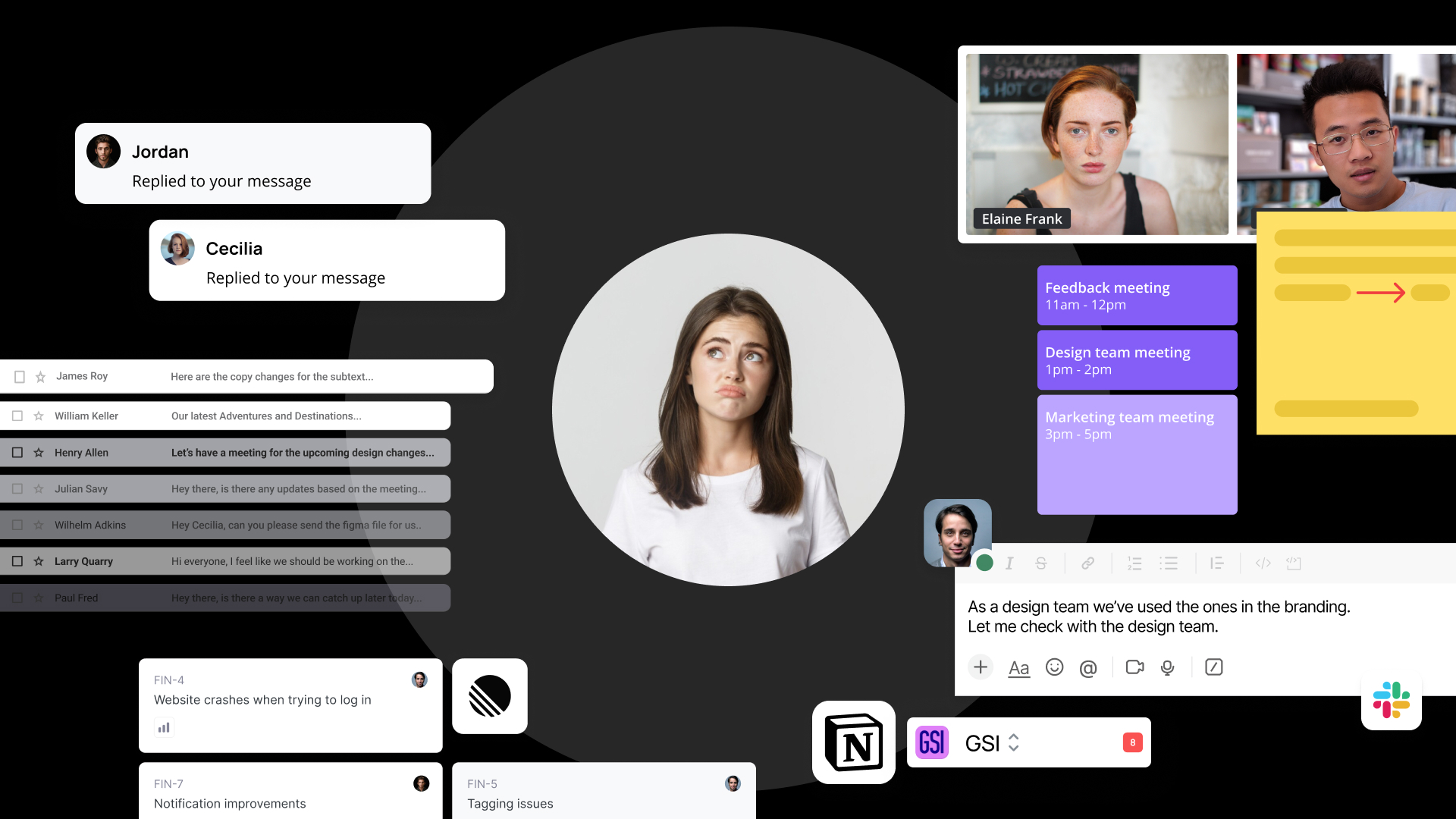Check the Henry Allen email checkbox
This screenshot has width=1456, height=819.
tap(17, 453)
